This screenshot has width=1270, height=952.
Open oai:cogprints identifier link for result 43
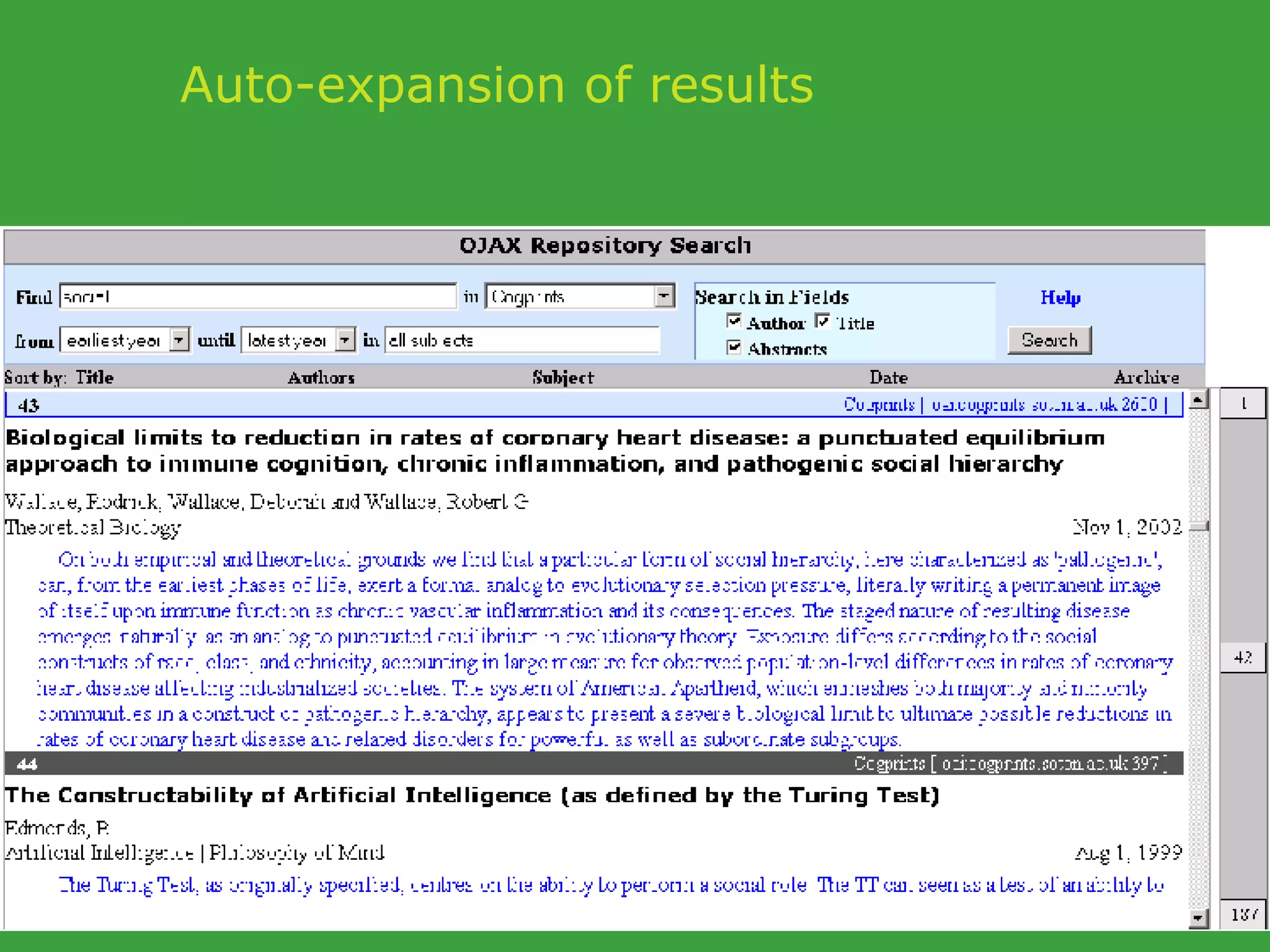[x=1044, y=405]
